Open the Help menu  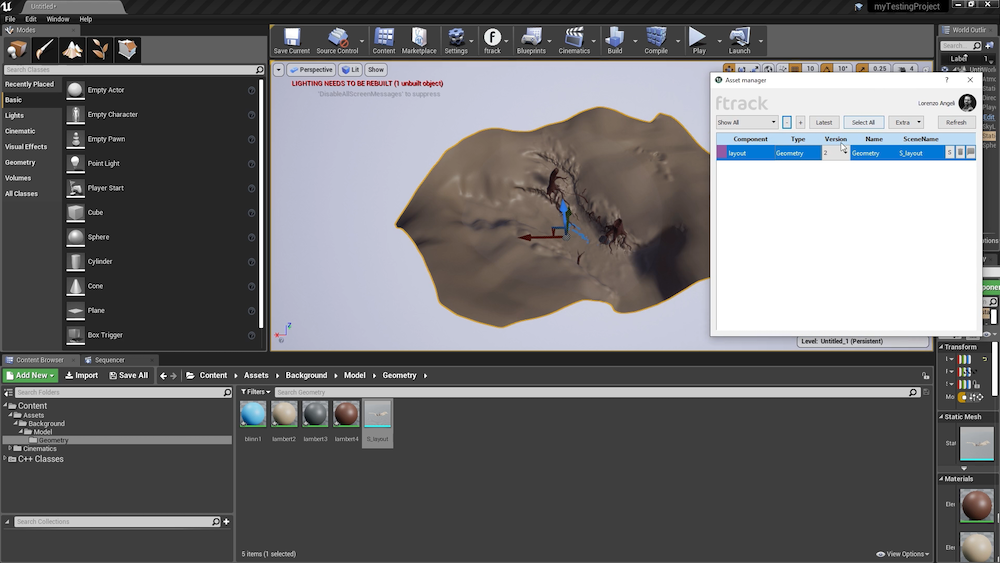85,19
